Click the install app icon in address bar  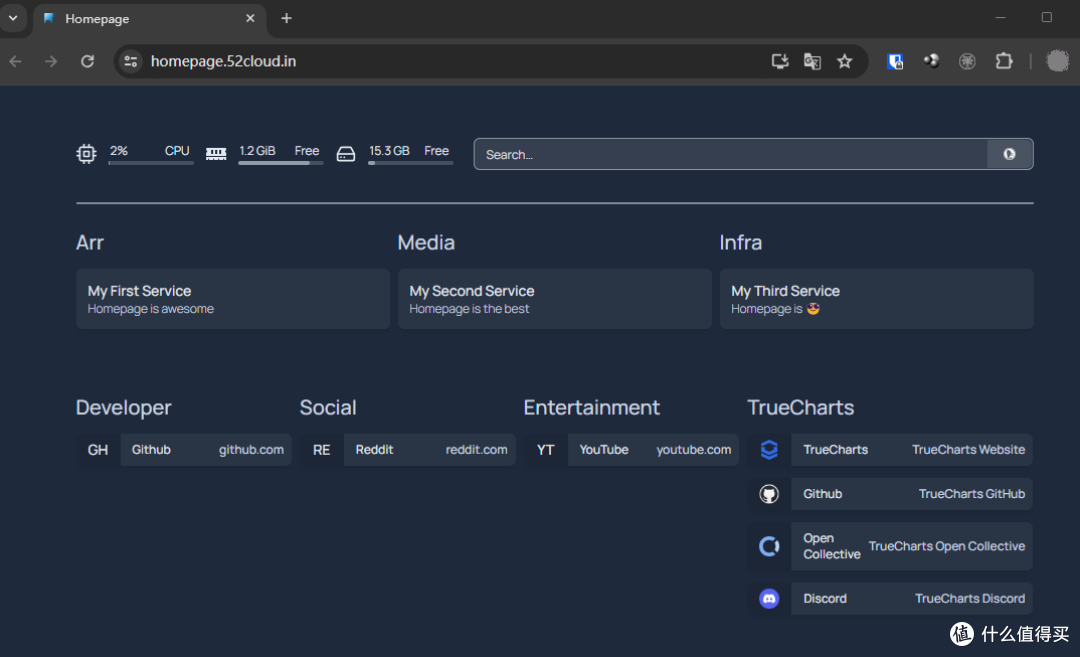click(x=780, y=61)
